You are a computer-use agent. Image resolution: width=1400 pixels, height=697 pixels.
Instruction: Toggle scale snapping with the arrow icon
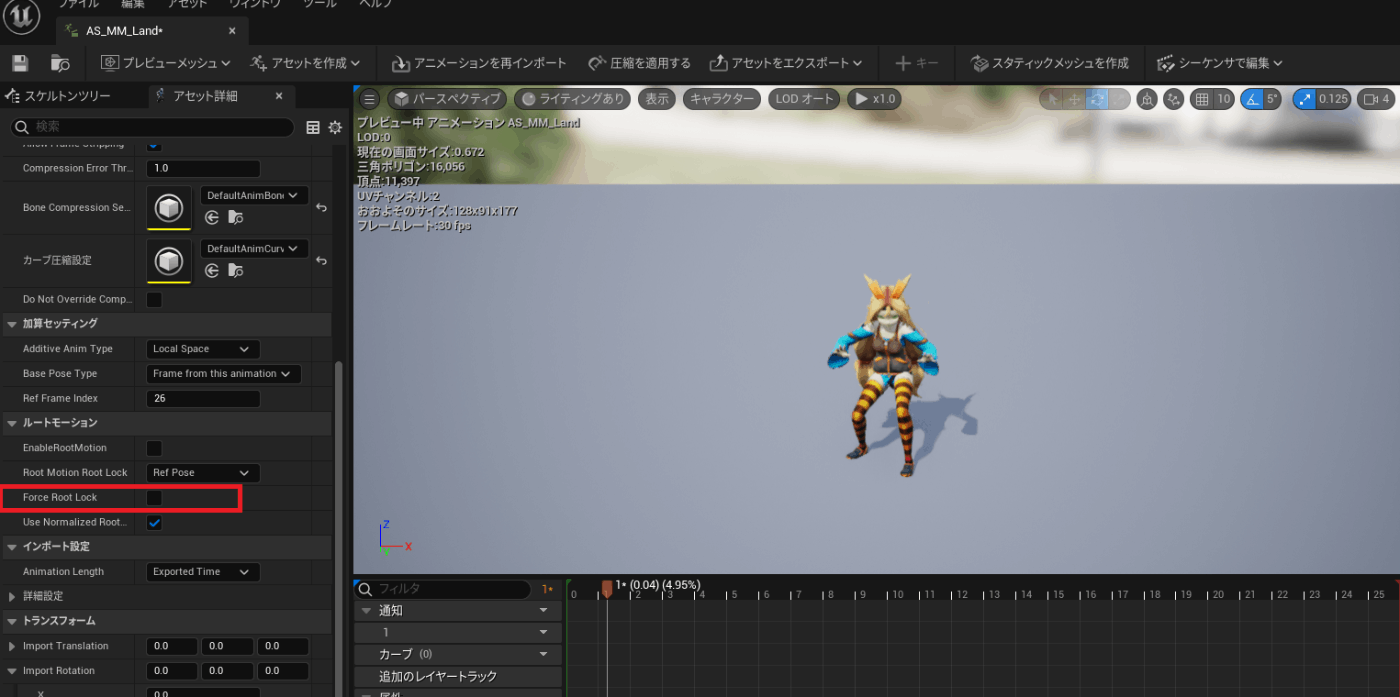[x=1304, y=99]
